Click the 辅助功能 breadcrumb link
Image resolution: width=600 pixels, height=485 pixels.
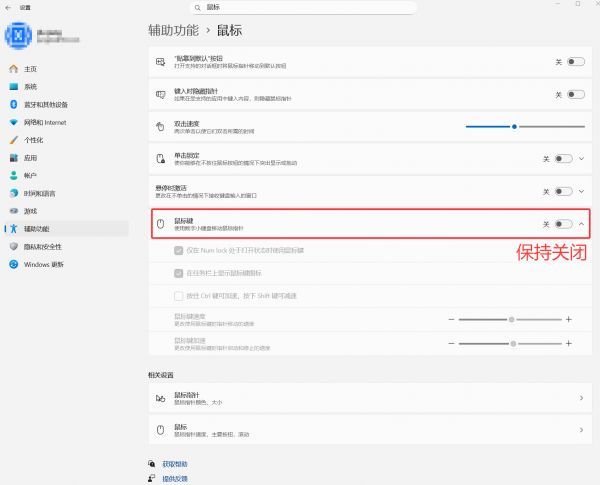tap(173, 30)
